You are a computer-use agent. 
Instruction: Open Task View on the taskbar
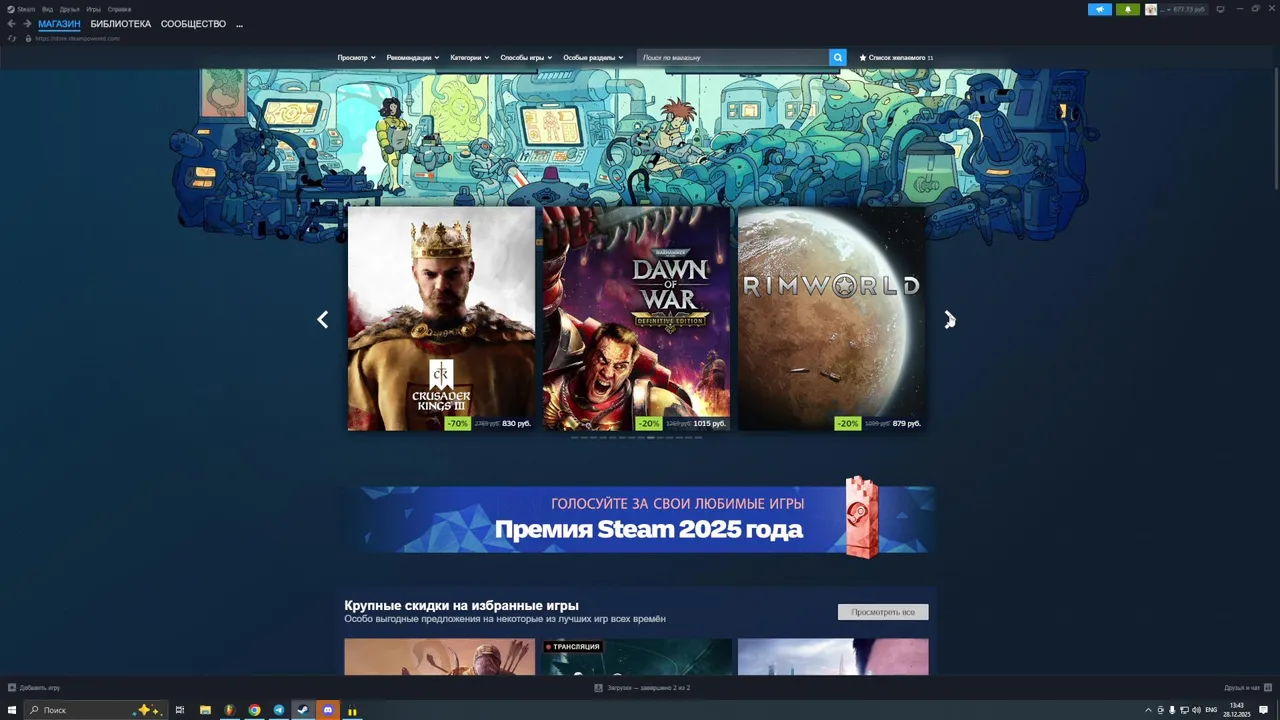click(x=180, y=710)
